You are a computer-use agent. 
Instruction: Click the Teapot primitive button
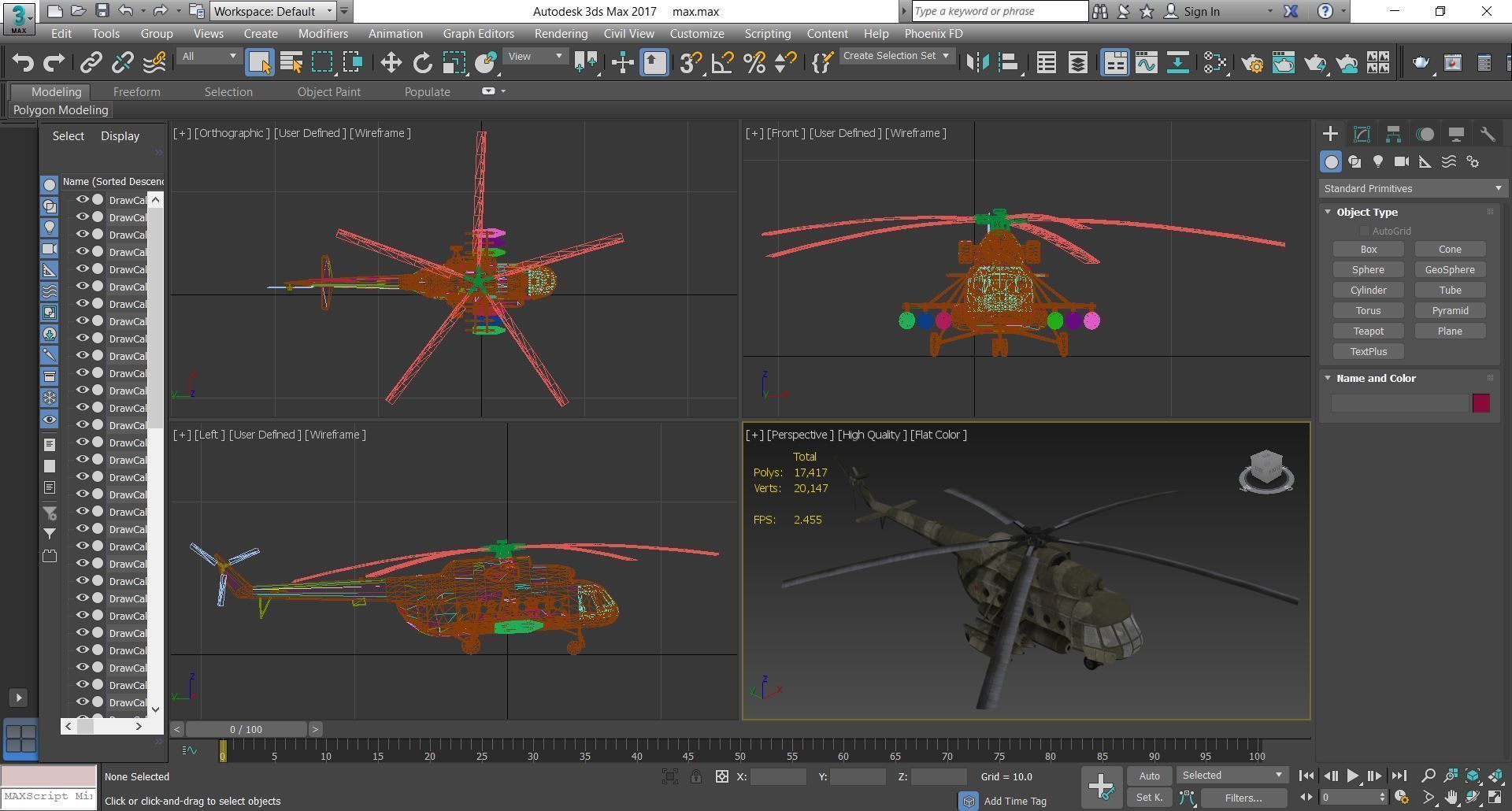coord(1368,331)
